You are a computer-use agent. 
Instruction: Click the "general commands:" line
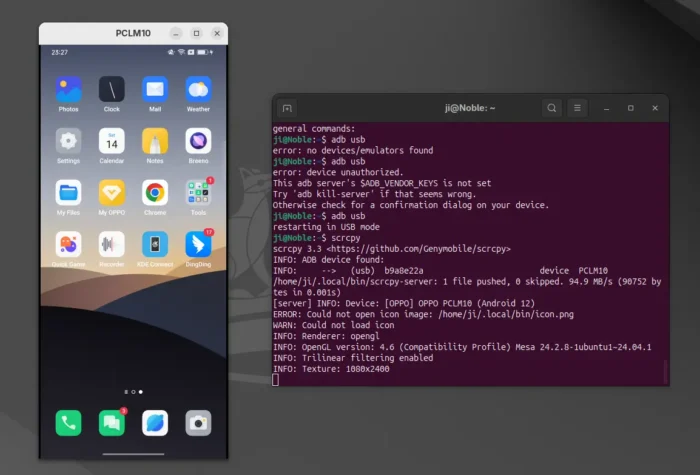pos(314,129)
